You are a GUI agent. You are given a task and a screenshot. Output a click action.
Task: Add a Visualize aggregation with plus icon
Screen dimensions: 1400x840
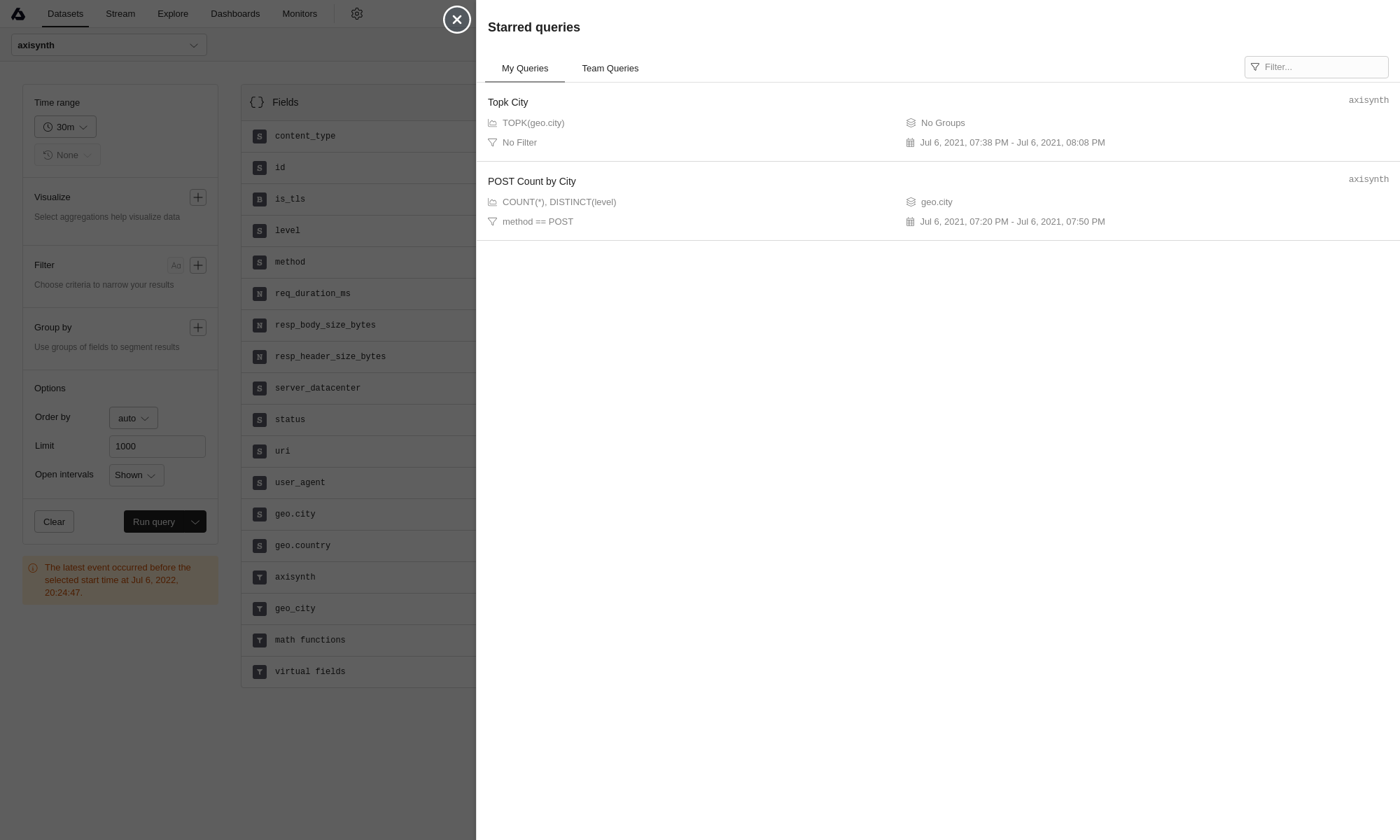tap(198, 197)
